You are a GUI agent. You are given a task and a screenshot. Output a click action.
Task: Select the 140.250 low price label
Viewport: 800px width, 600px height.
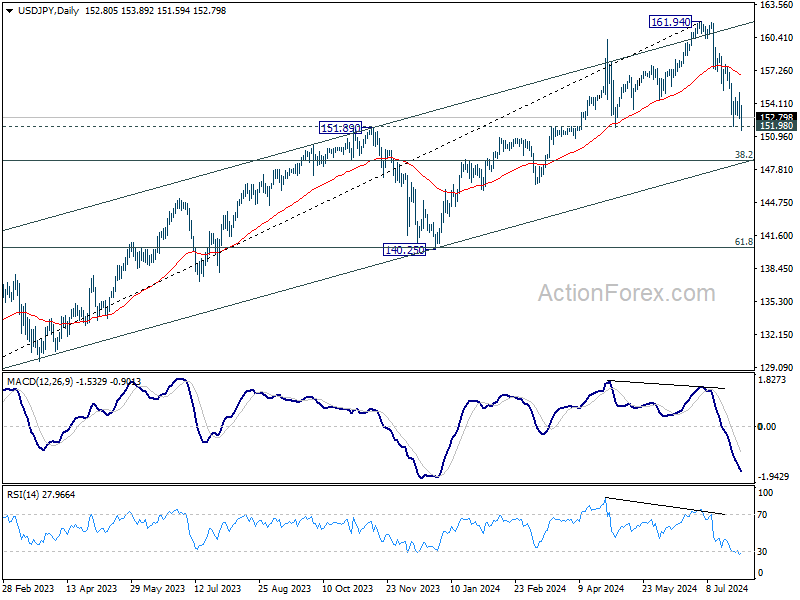(x=404, y=250)
